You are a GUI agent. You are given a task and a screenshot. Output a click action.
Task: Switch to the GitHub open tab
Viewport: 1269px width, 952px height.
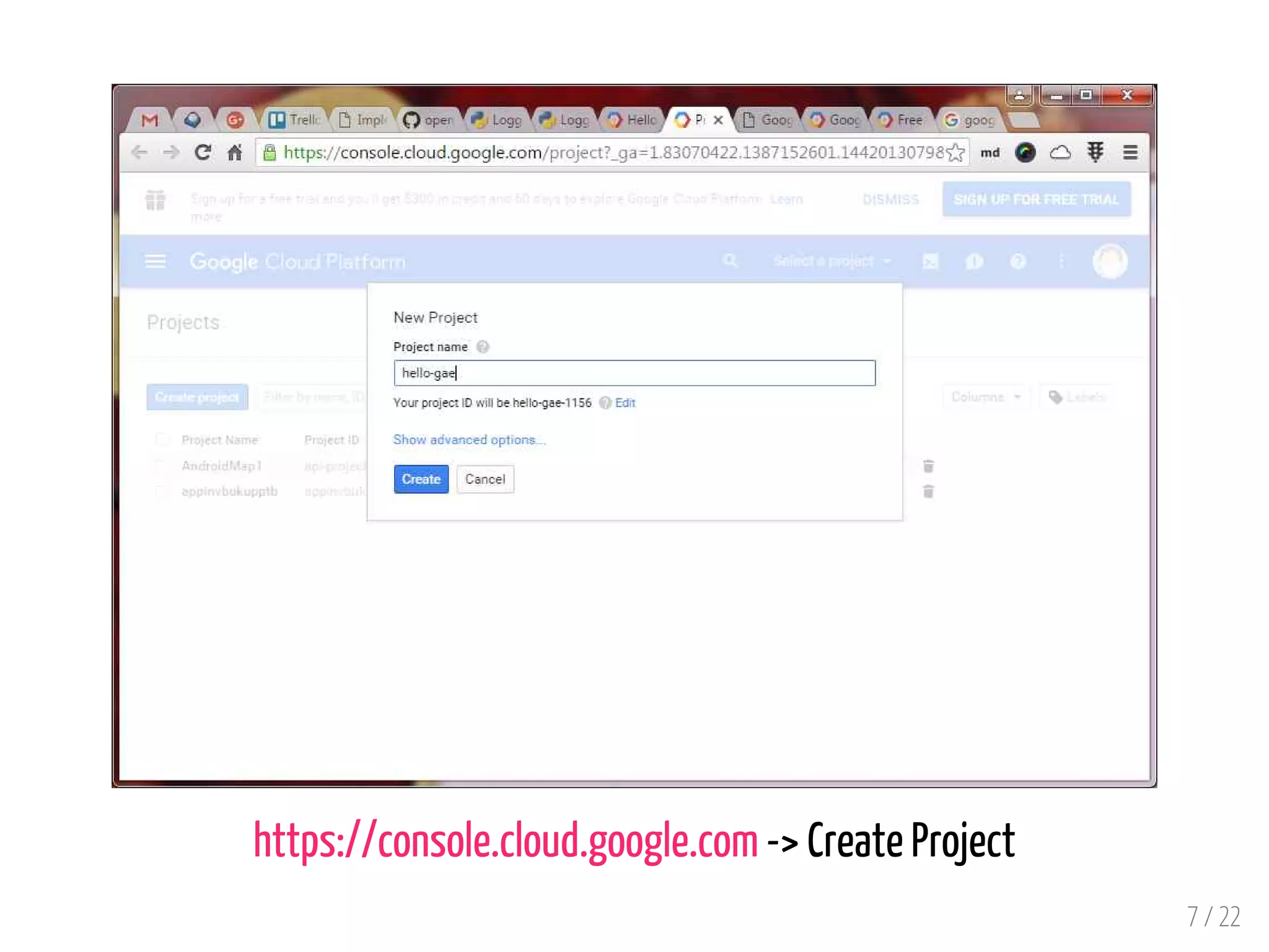coord(429,120)
